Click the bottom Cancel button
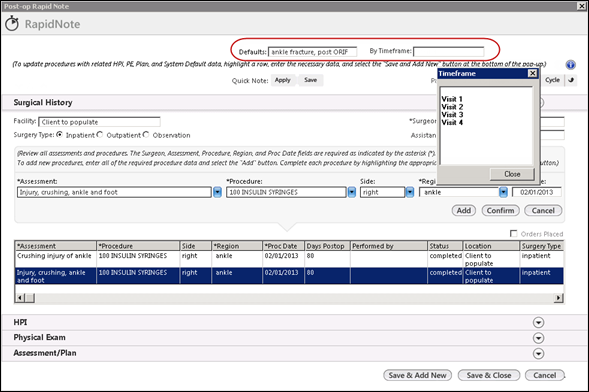The image size is (589, 392). [x=544, y=375]
